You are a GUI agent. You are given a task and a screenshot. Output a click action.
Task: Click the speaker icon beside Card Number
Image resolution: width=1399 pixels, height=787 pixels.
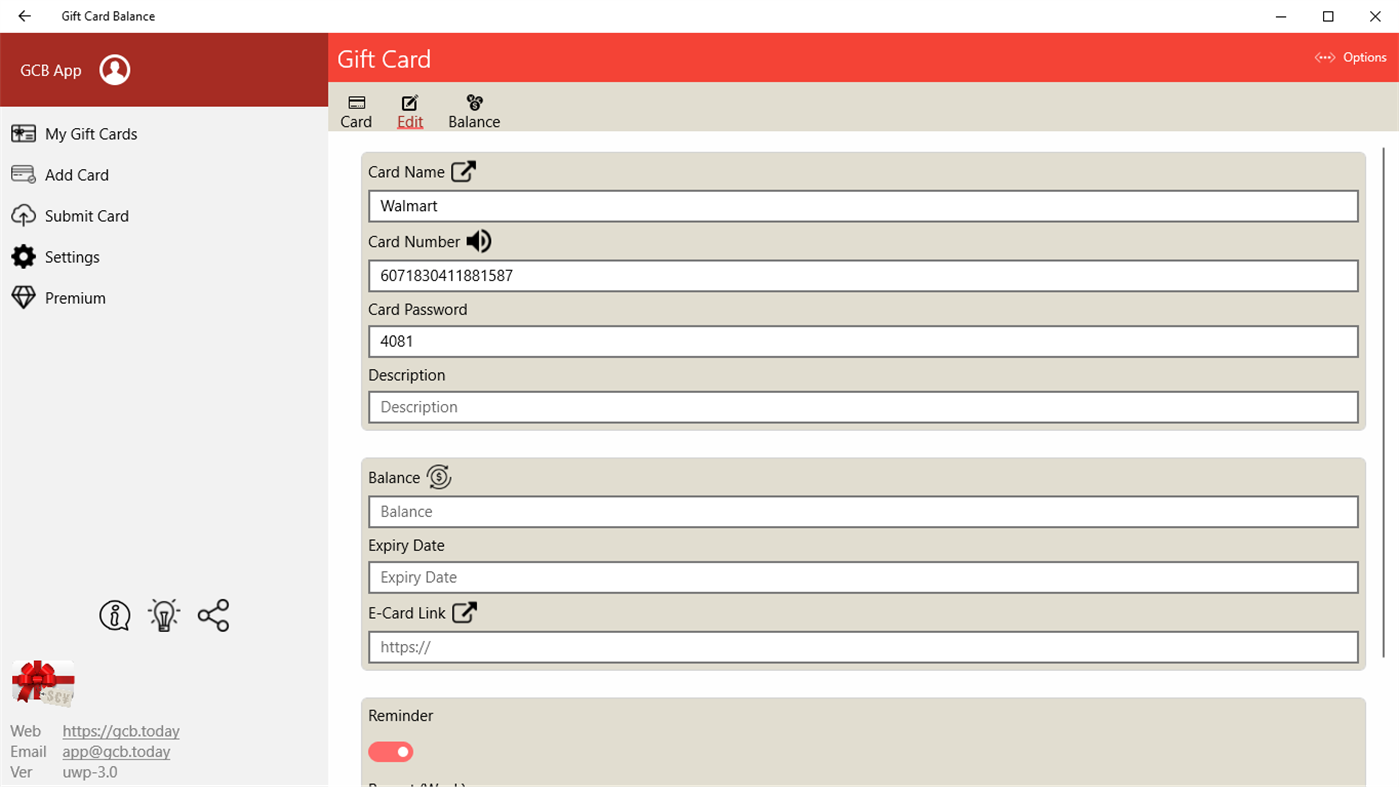pyautogui.click(x=478, y=241)
